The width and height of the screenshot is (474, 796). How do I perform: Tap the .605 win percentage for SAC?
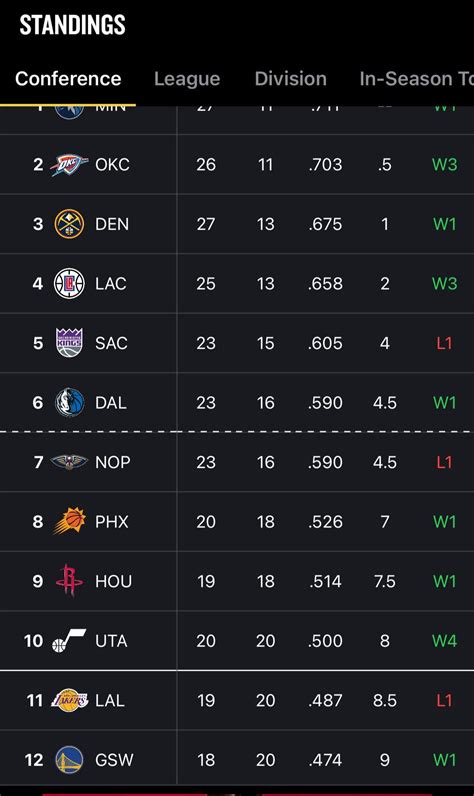click(325, 343)
